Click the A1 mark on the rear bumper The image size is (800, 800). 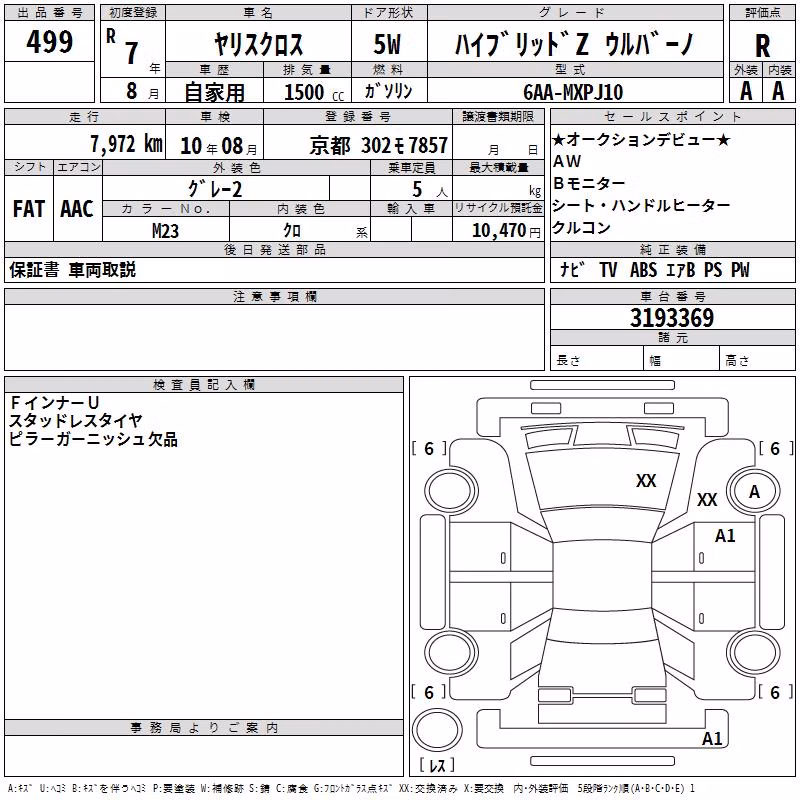[x=712, y=738]
